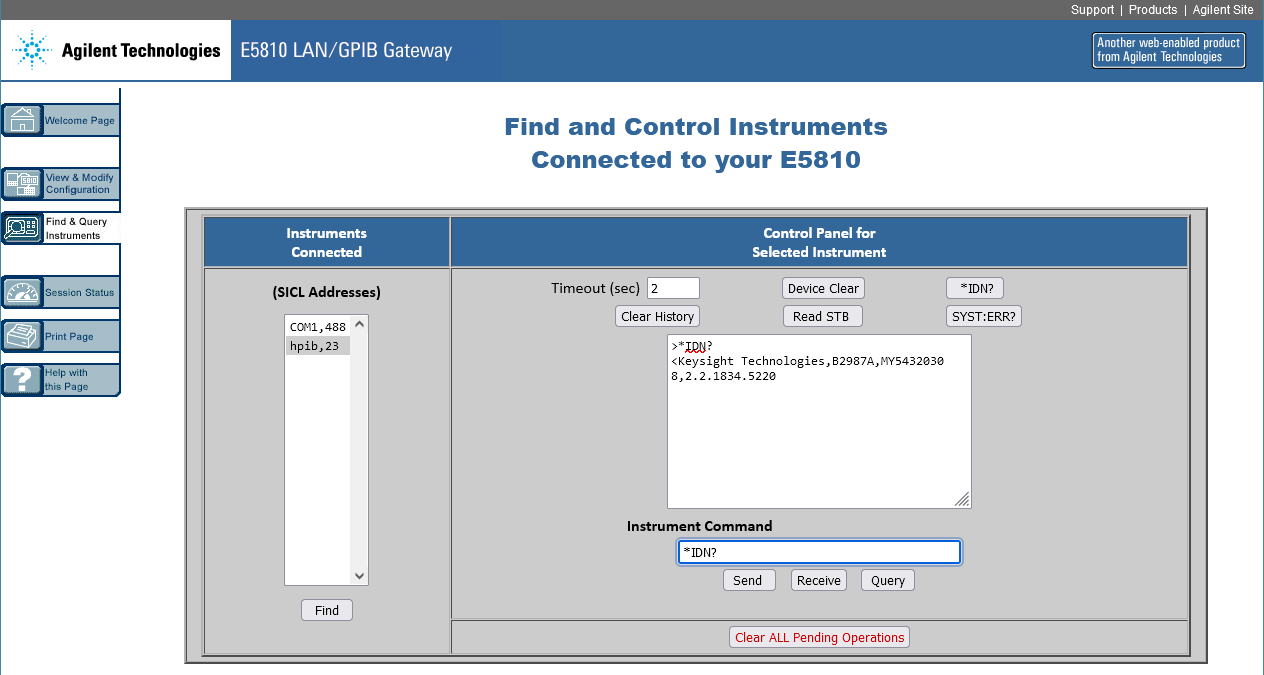This screenshot has width=1264, height=675.
Task: Select COM1,488 in the SICL addresses list
Action: (x=318, y=327)
